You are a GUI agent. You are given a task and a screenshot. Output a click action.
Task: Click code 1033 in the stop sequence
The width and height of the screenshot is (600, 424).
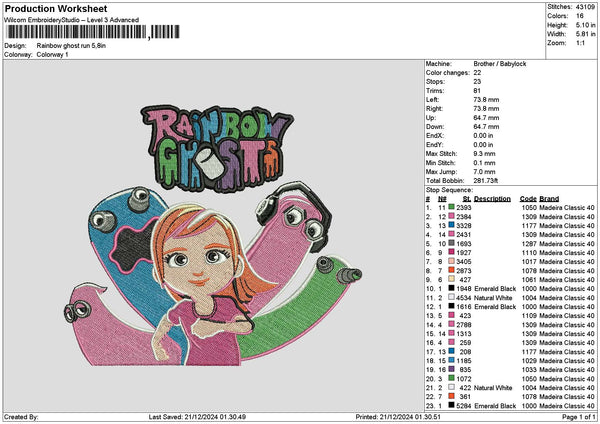[x=529, y=370]
